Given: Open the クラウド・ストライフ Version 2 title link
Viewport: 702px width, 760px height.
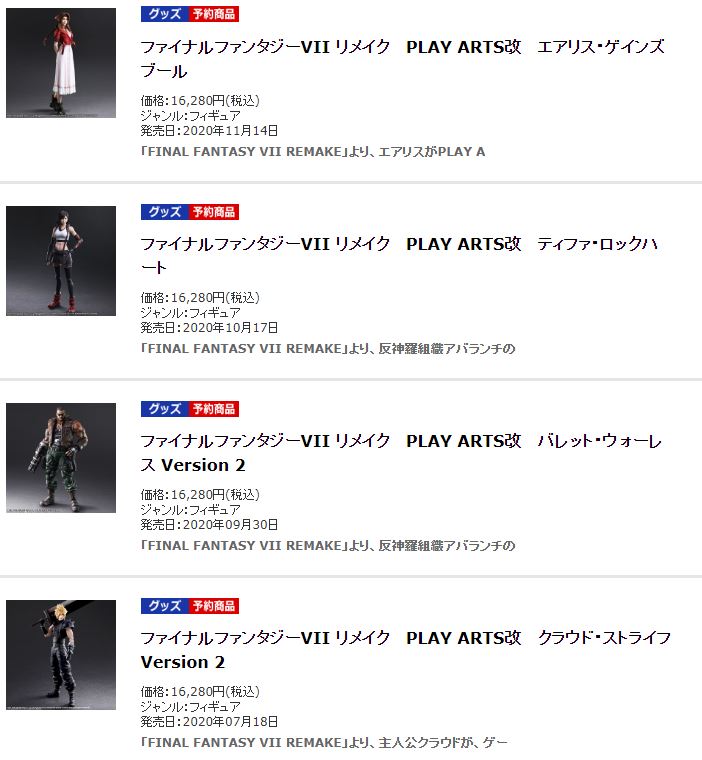Looking at the screenshot, I should click(405, 650).
